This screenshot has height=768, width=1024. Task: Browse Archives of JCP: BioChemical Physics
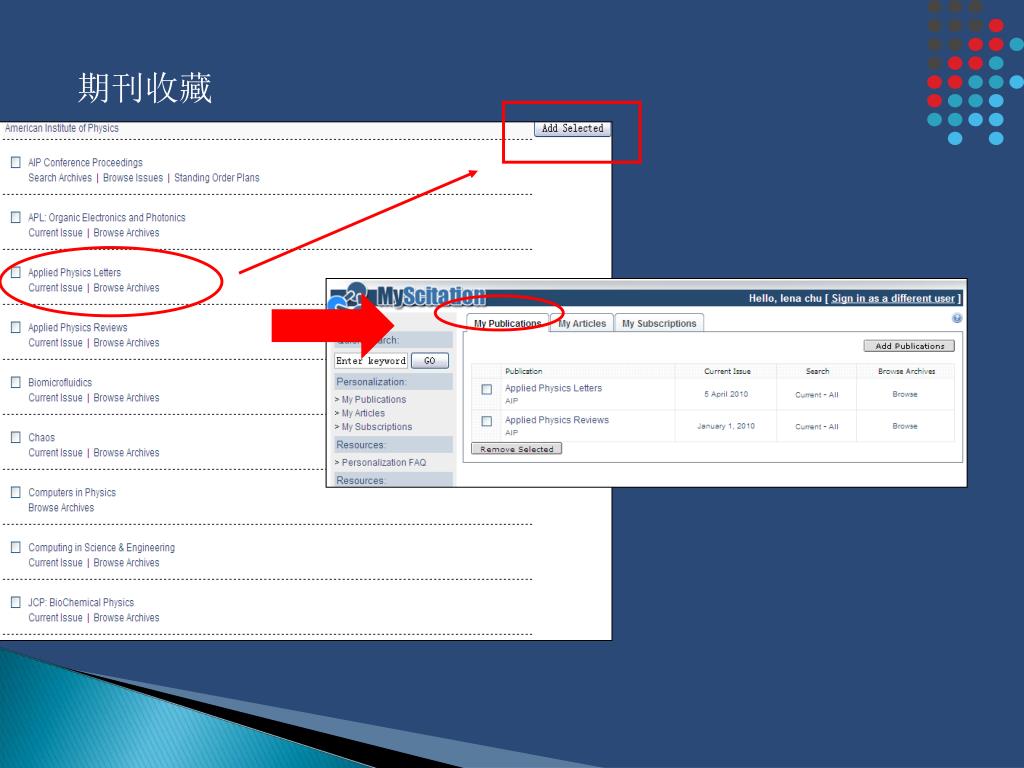(126, 618)
